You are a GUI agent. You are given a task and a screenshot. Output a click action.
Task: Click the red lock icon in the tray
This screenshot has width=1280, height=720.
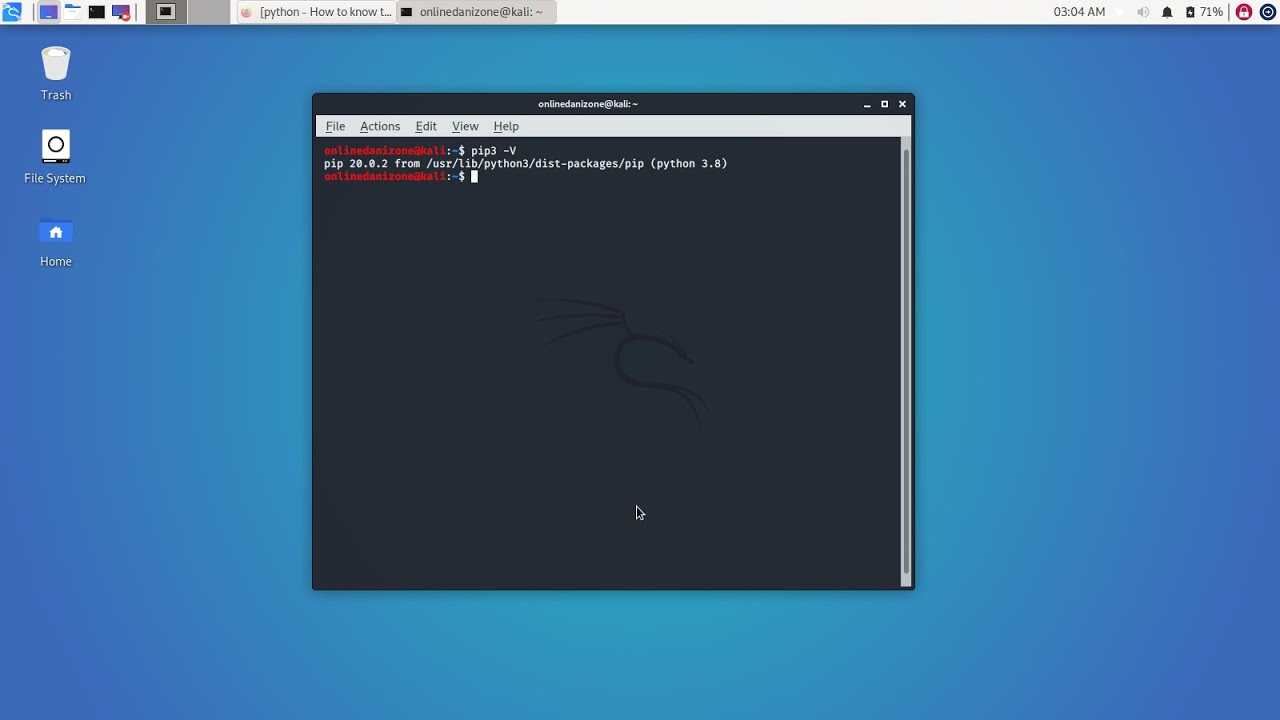pos(1242,11)
